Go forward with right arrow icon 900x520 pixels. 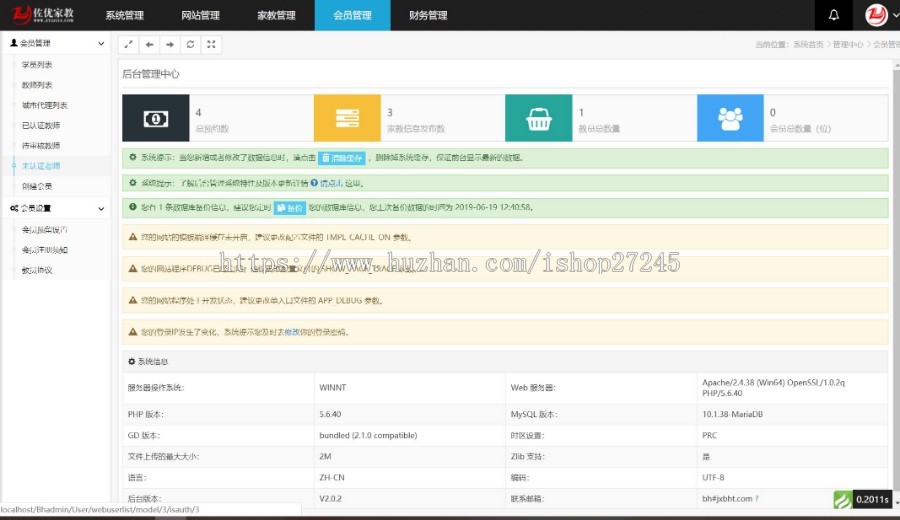click(x=170, y=44)
